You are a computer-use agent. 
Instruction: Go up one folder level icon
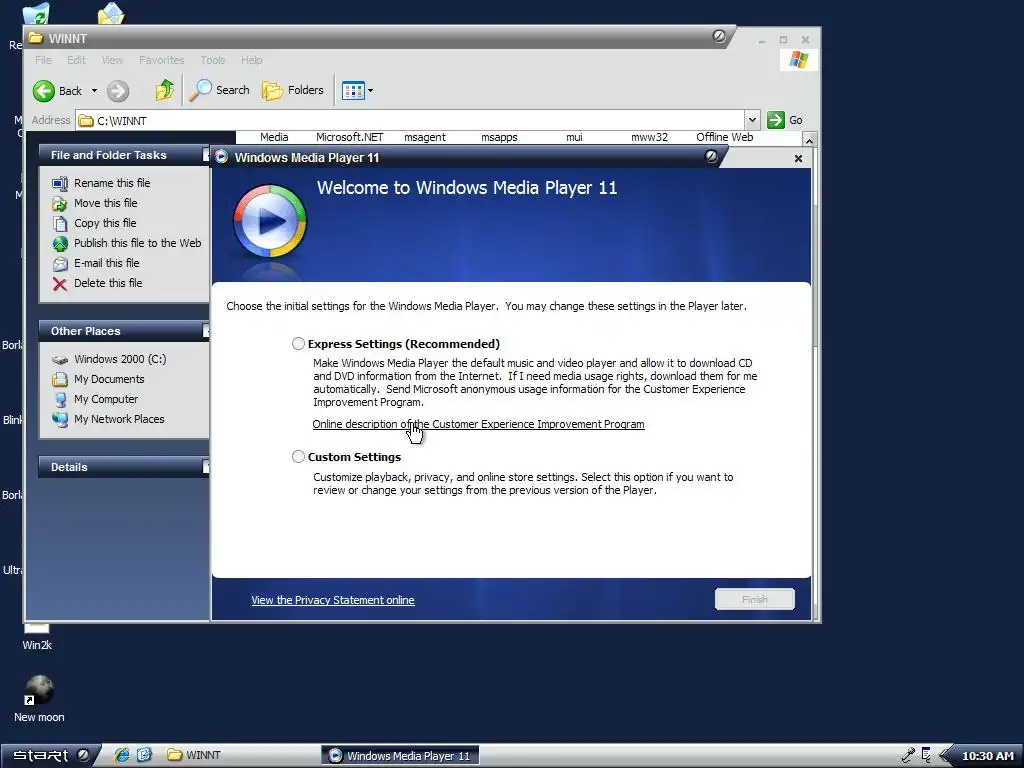click(x=165, y=90)
